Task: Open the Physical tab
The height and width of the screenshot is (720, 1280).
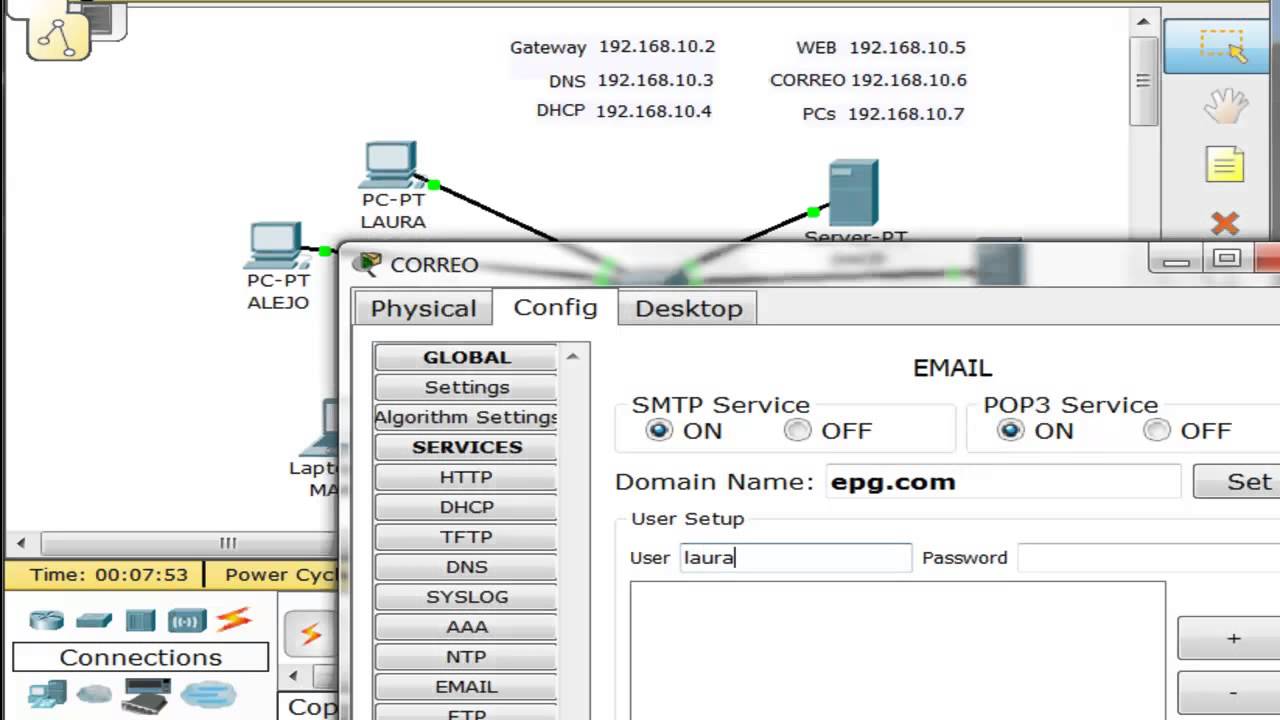Action: click(x=423, y=308)
